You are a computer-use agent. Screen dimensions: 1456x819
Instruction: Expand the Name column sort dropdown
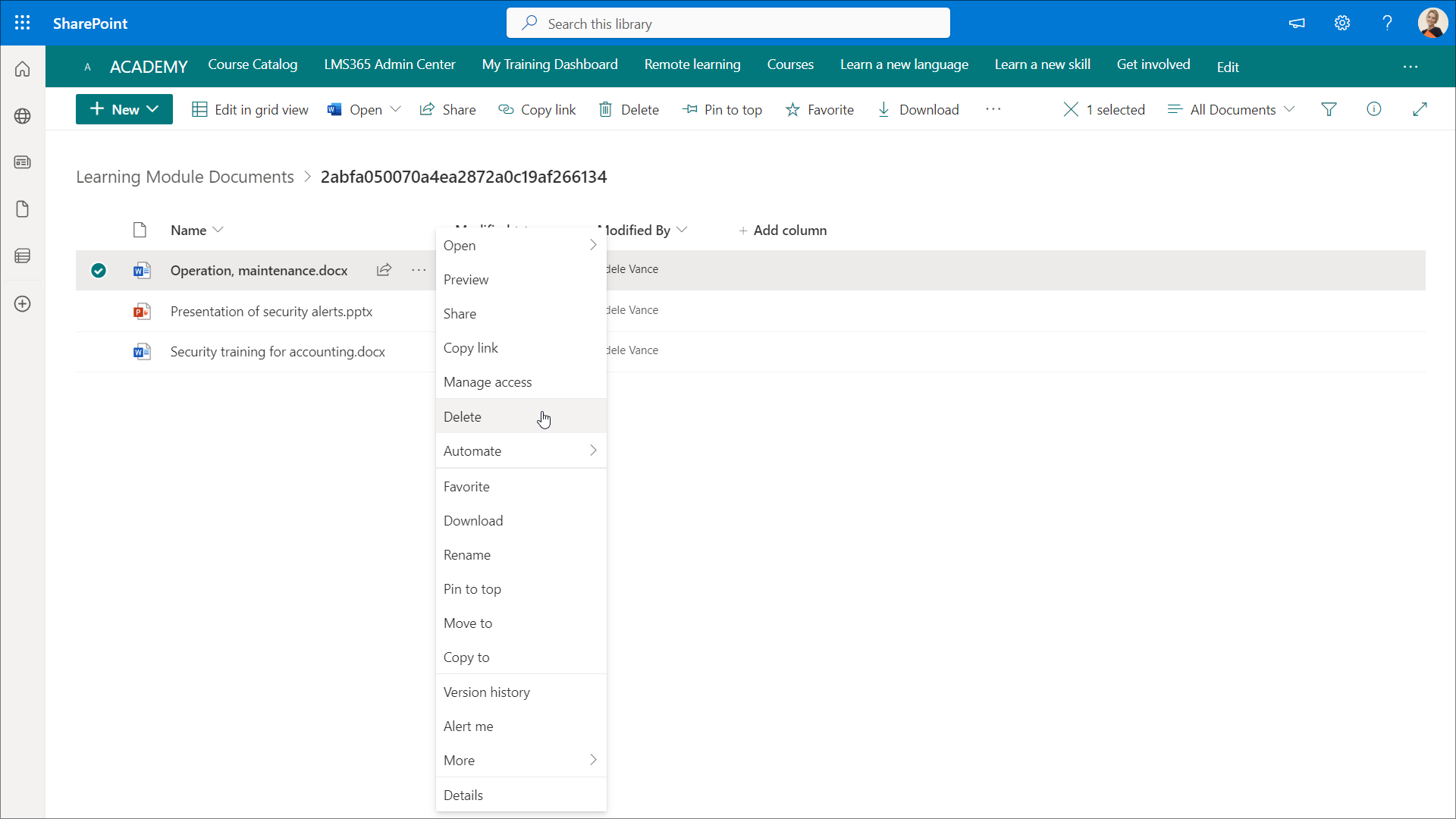pyautogui.click(x=196, y=230)
